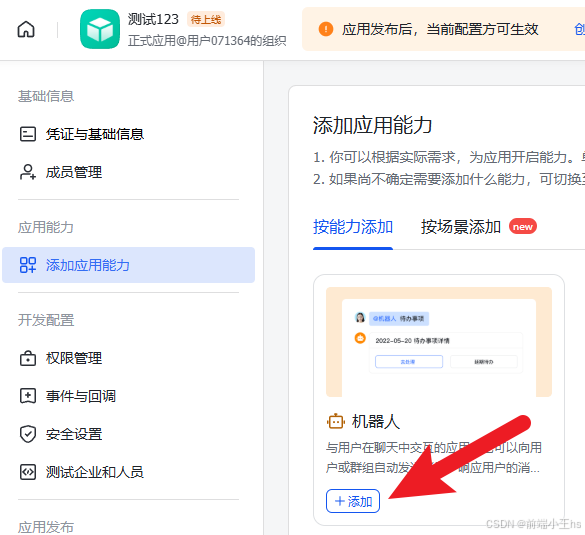The width and height of the screenshot is (585, 535).
Task: Click the test enterprise code icon
Action: pos(28,472)
